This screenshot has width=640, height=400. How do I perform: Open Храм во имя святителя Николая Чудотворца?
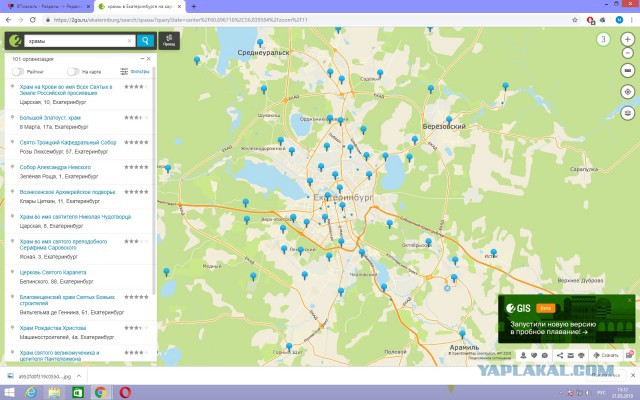tap(75, 217)
